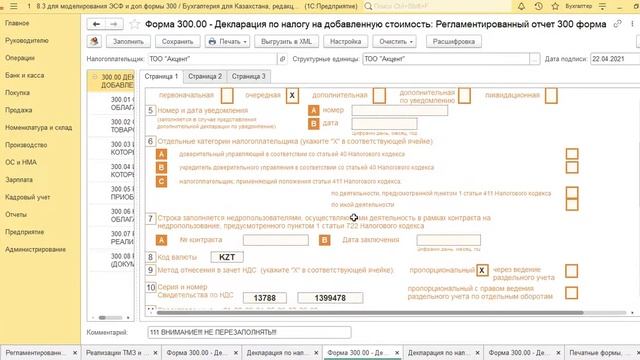640x360 pixels.
Task: Toggle ликвидационная checkbox
Action: [551, 96]
